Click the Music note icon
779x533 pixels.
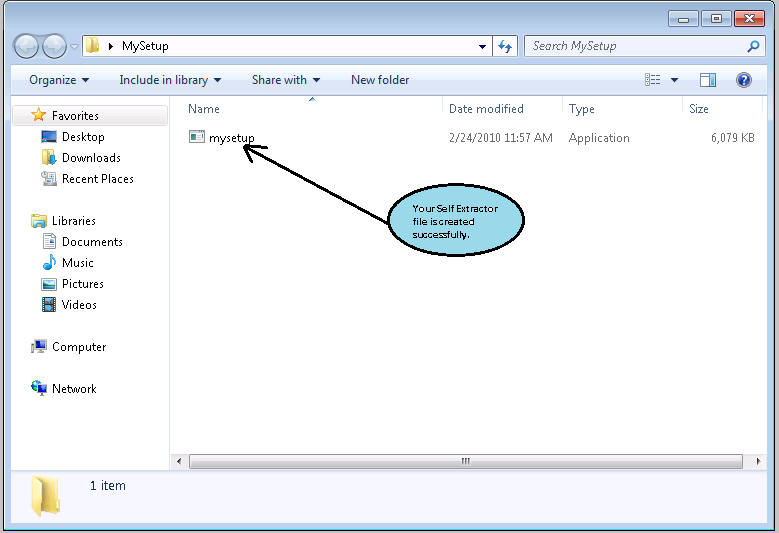pos(49,262)
